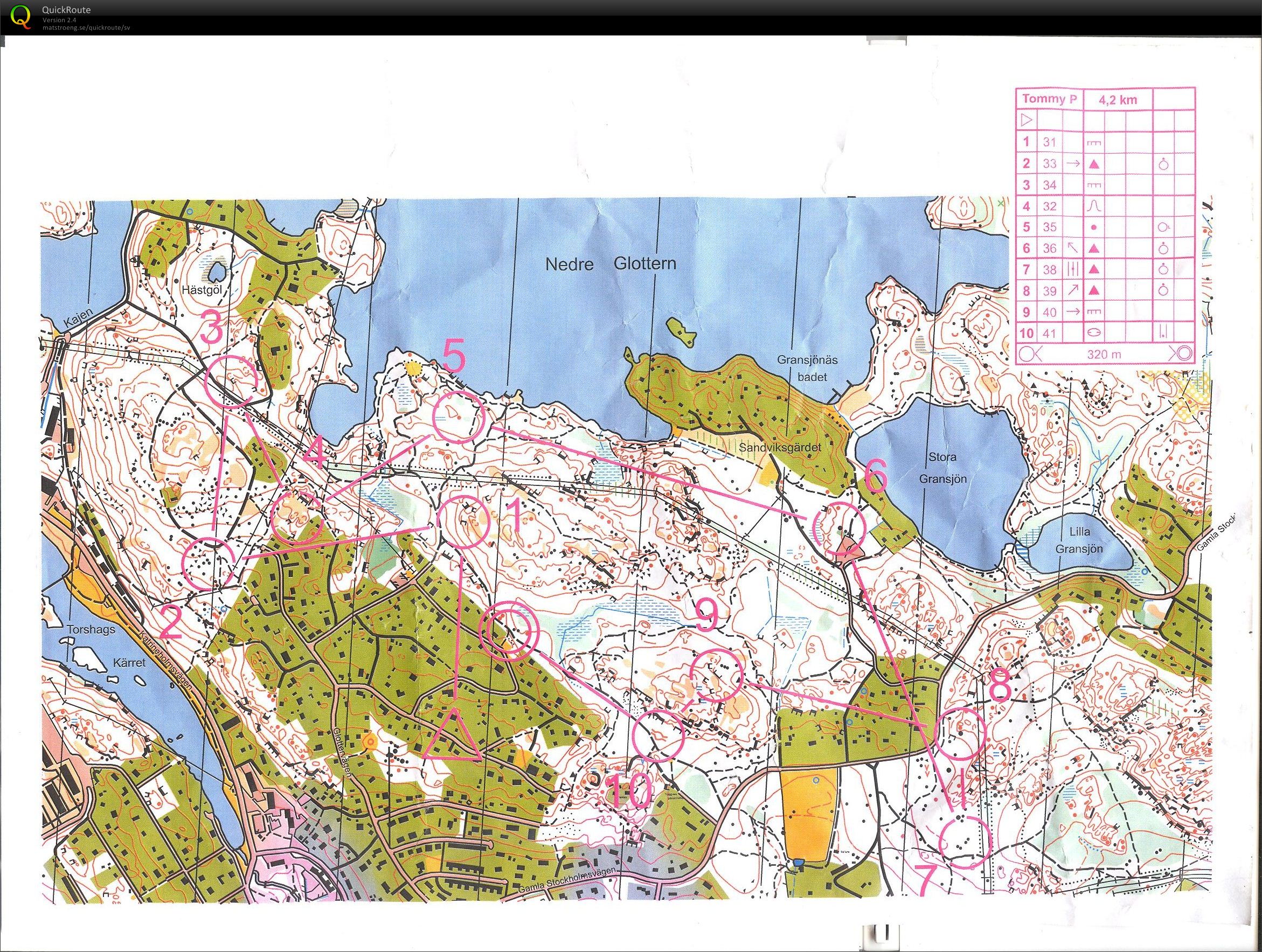Image resolution: width=1262 pixels, height=952 pixels.
Task: Click the large pink number 9 on map
Action: 706,615
